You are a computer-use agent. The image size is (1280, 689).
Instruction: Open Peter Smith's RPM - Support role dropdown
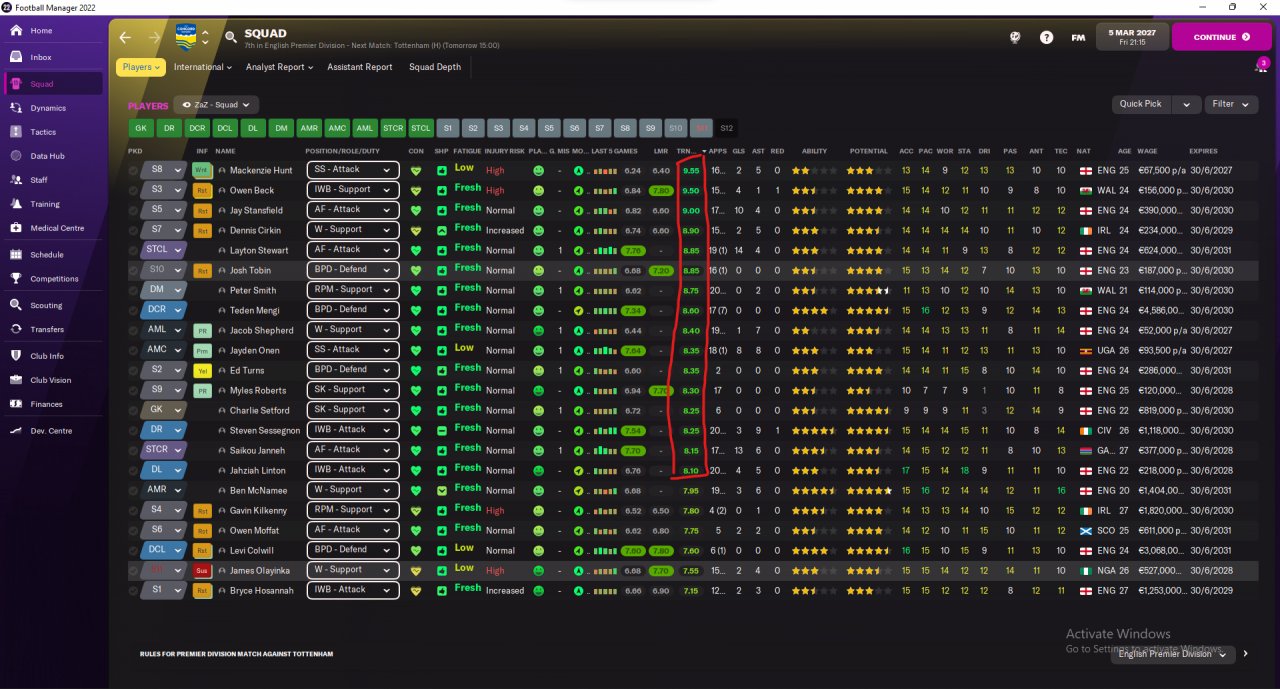tap(352, 290)
